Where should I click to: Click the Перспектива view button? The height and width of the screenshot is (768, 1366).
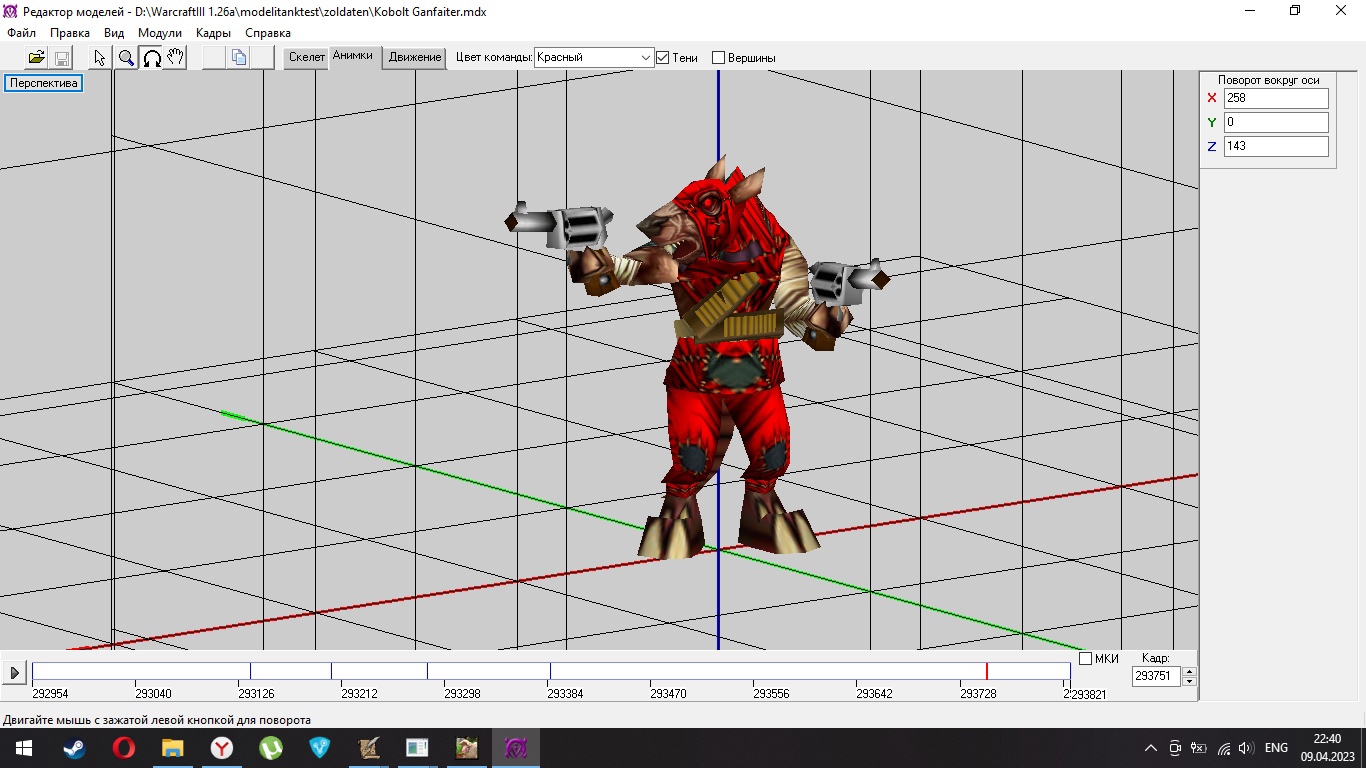(44, 83)
